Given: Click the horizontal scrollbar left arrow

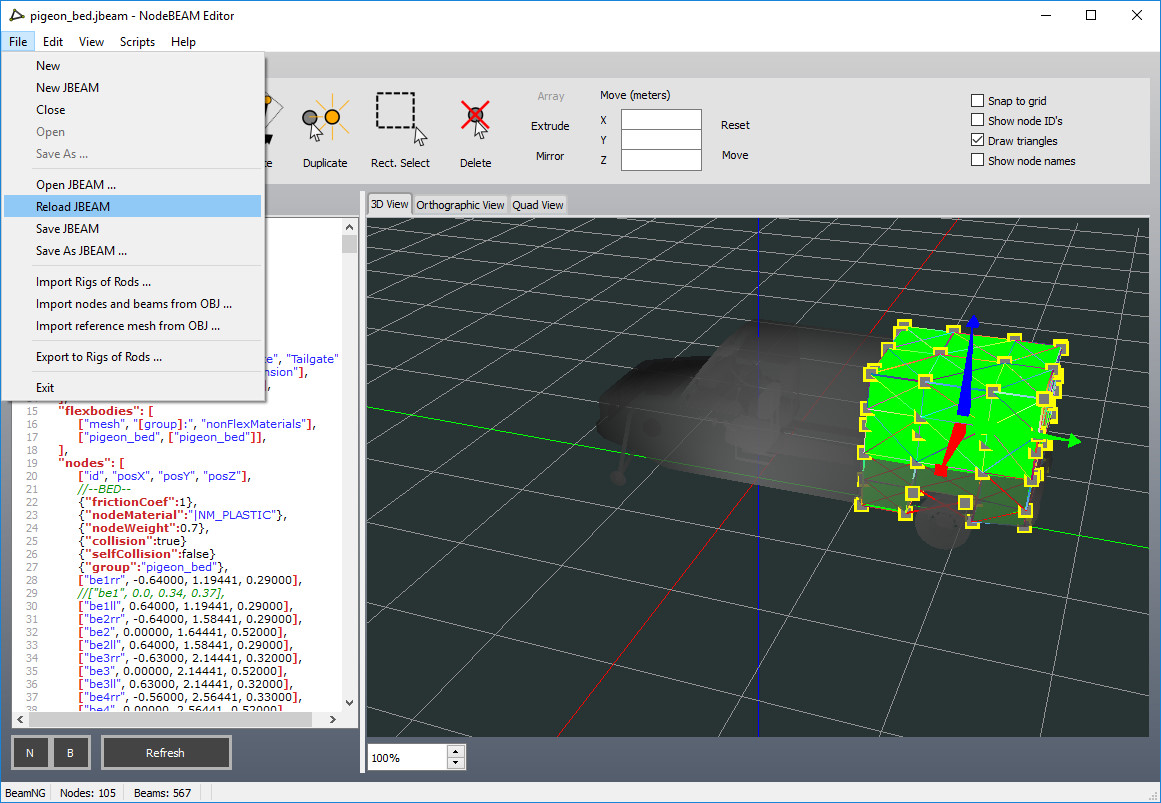Looking at the screenshot, I should click(20, 719).
